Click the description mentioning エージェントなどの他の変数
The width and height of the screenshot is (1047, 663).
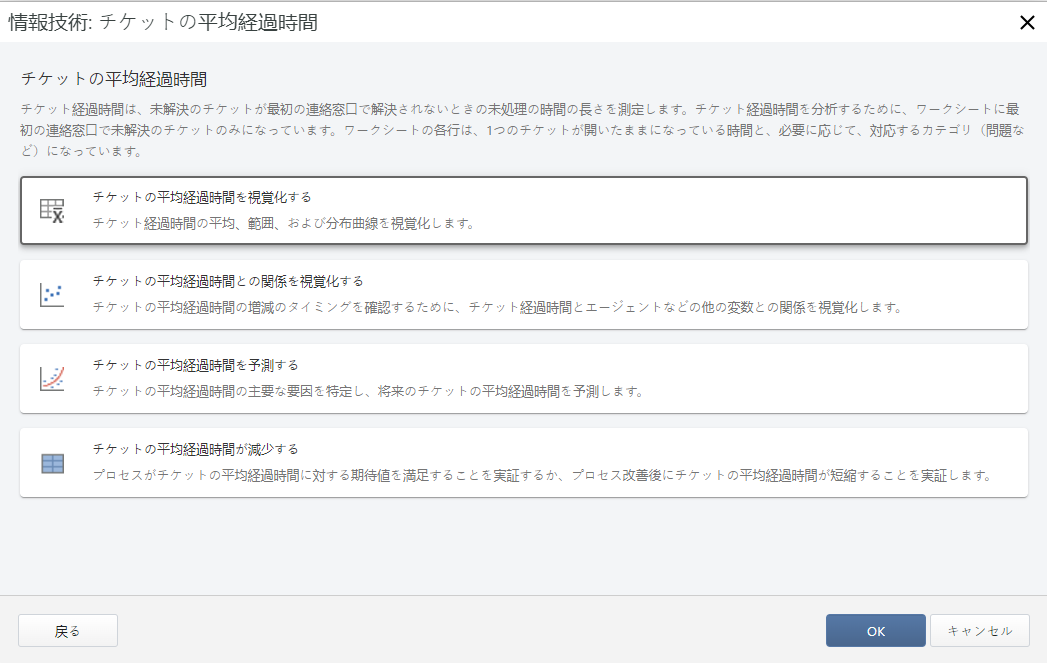497,307
